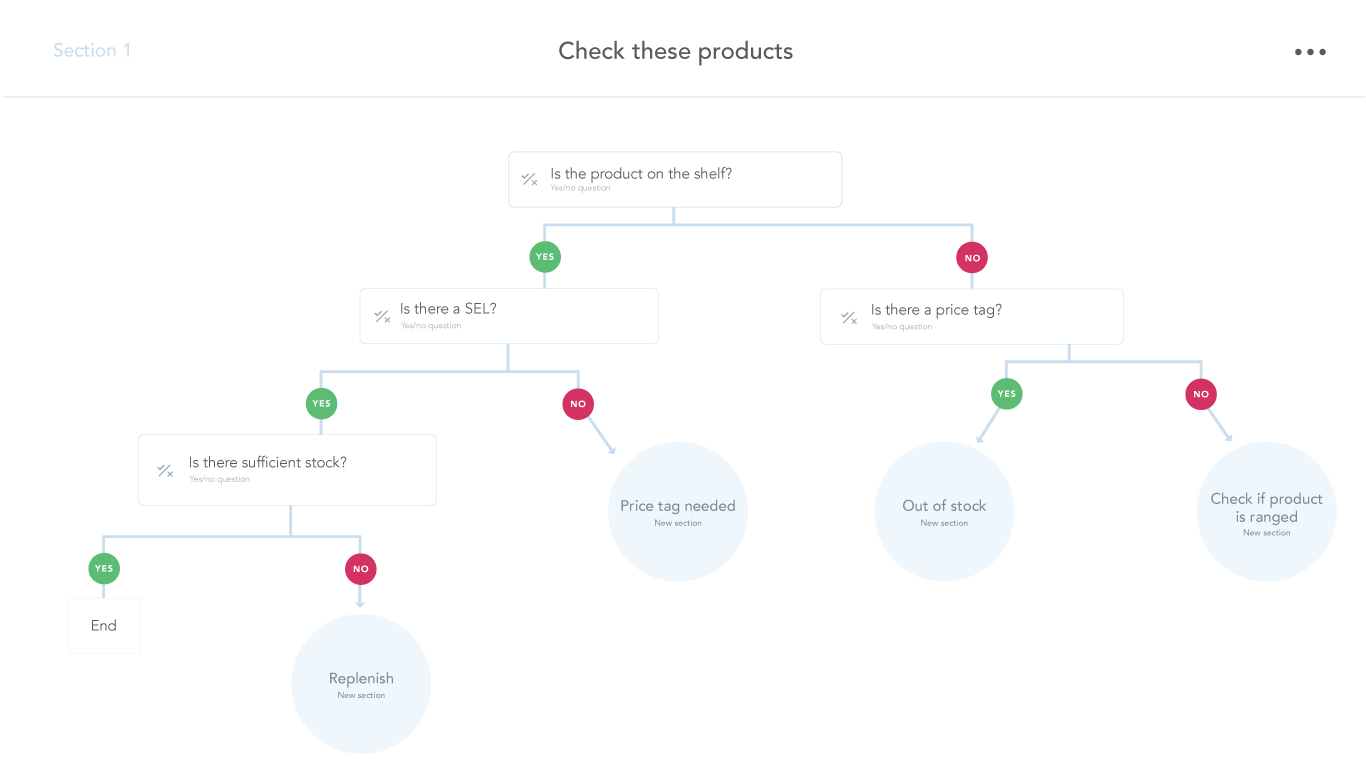Click yes/no icon on 'Is there sufficient stock?'
Image resolution: width=1366 pixels, height=768 pixels.
(165, 470)
